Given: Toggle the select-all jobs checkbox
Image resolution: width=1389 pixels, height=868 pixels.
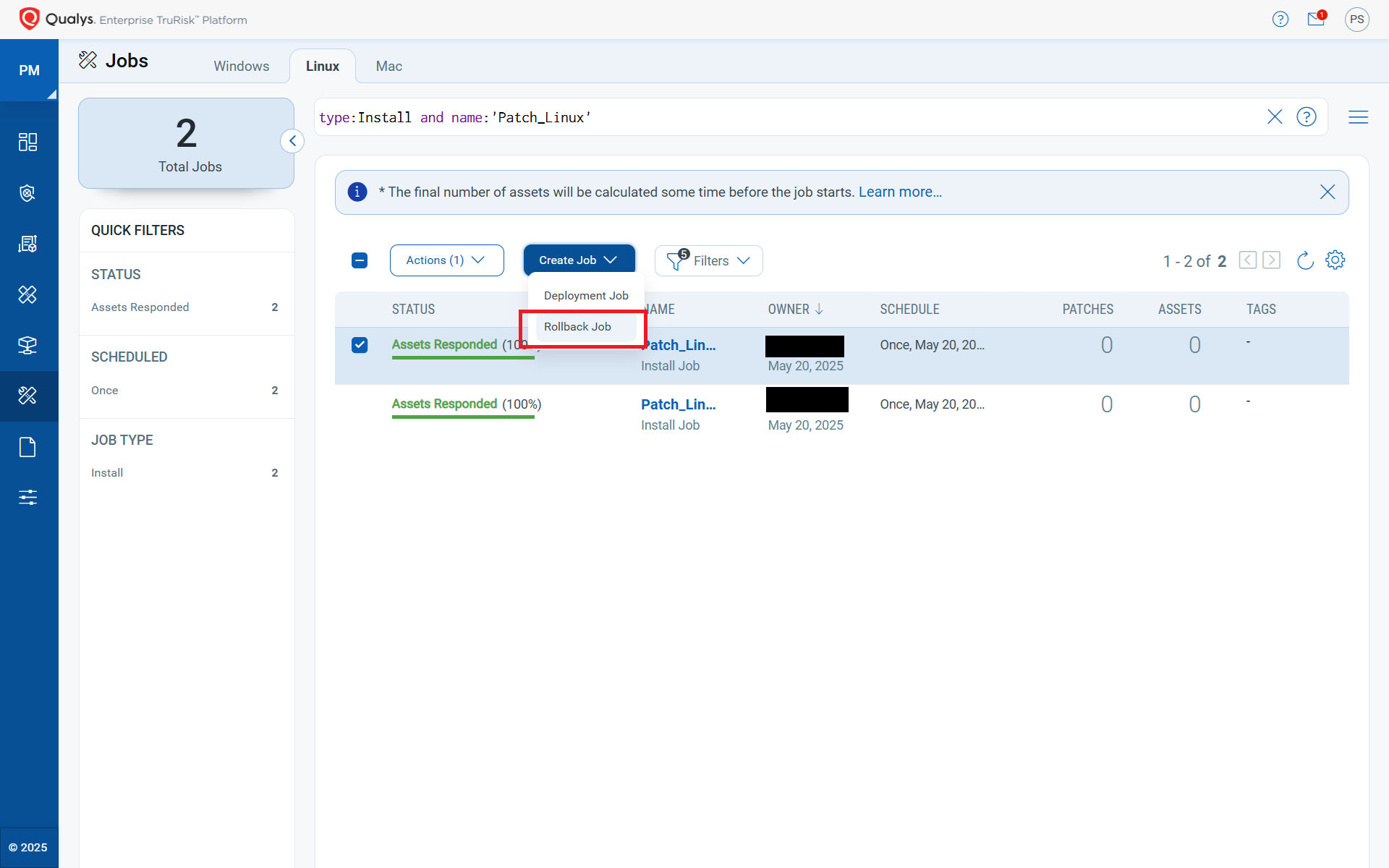Looking at the screenshot, I should pos(360,260).
